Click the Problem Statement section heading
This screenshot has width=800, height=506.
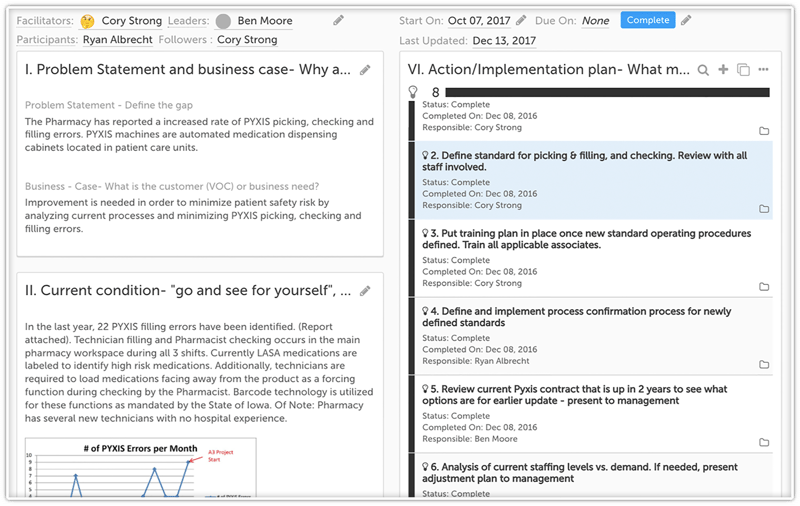(x=188, y=70)
